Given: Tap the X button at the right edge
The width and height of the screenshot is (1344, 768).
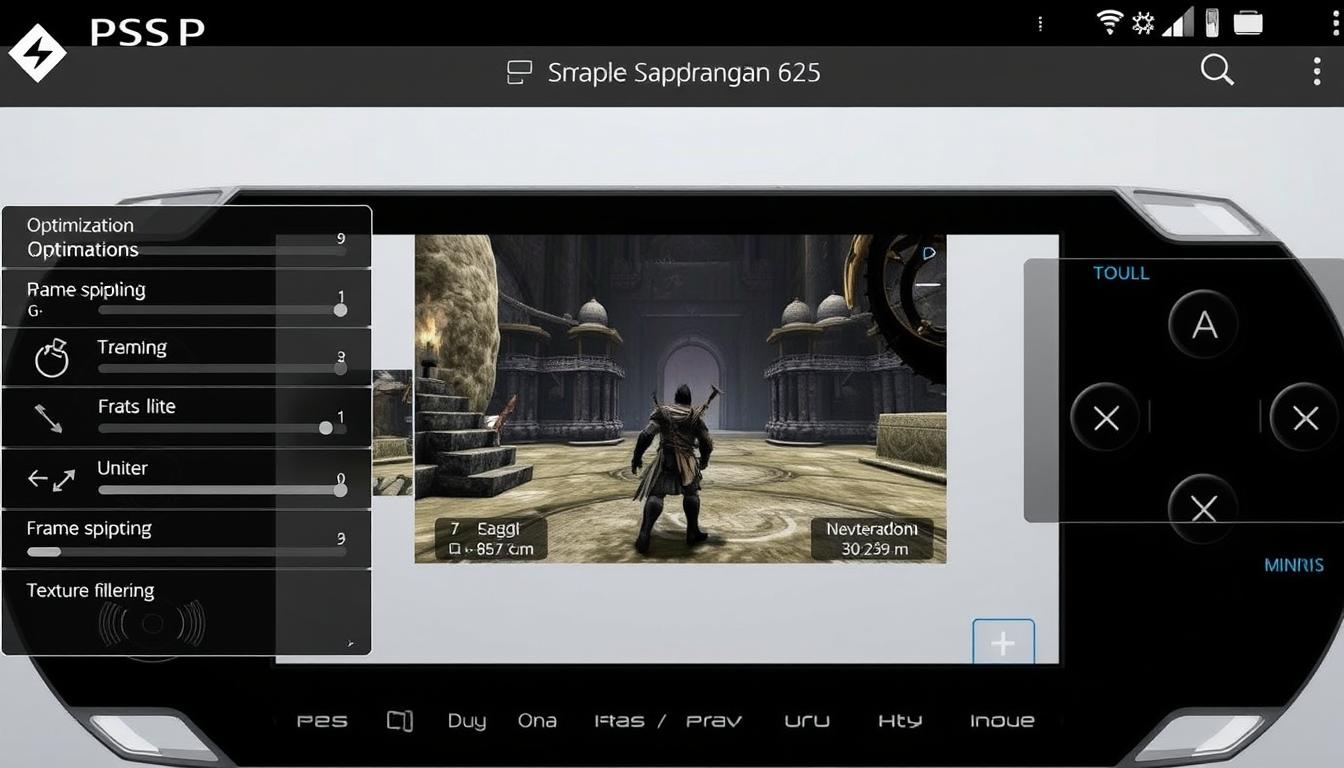Looking at the screenshot, I should (1305, 418).
